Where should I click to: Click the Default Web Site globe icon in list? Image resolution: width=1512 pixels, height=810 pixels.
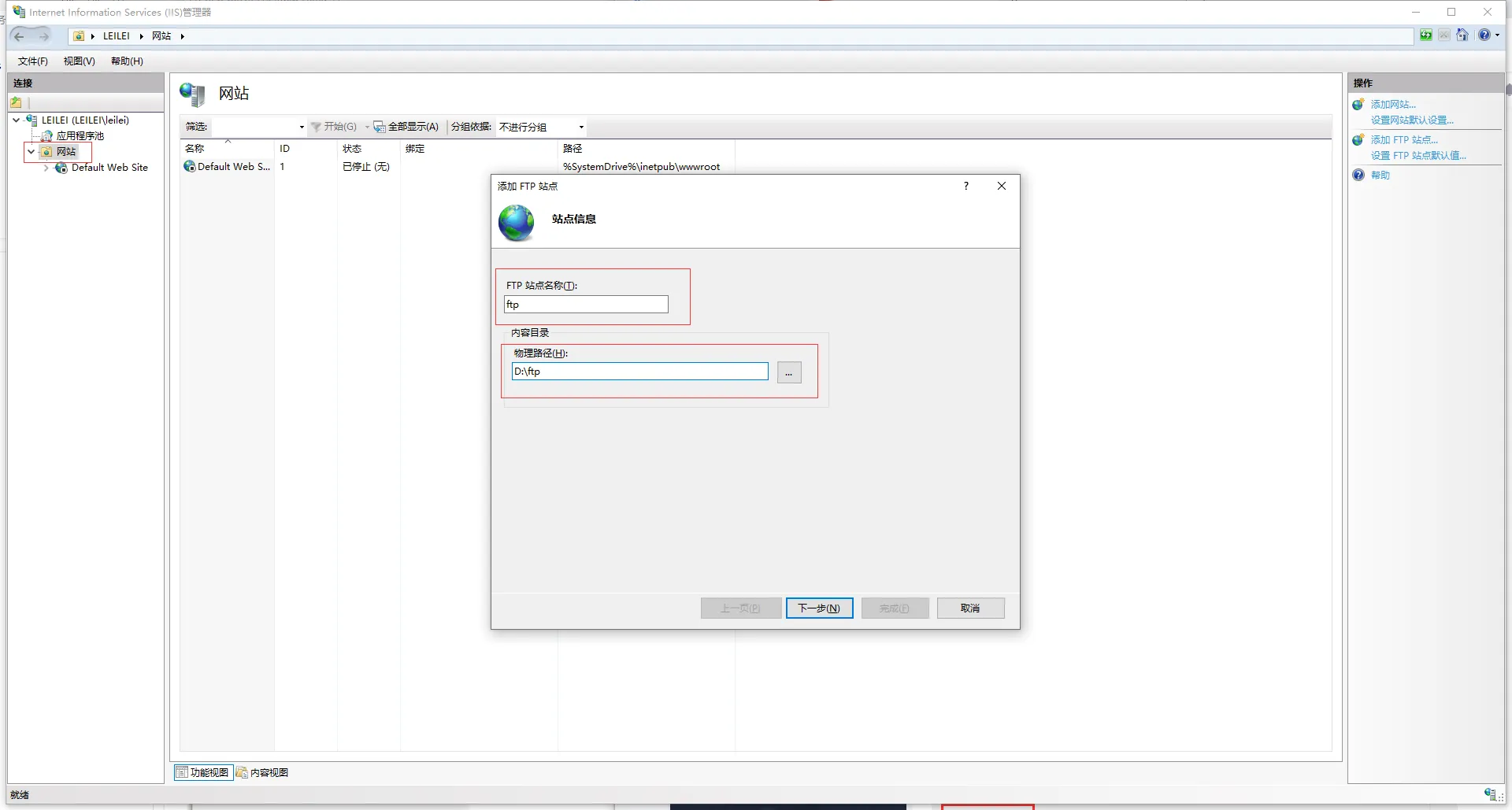[189, 167]
